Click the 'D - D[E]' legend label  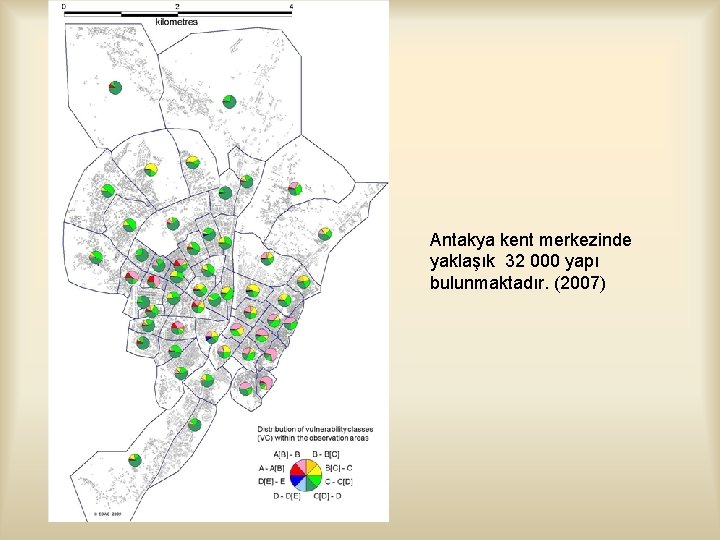coord(287,496)
